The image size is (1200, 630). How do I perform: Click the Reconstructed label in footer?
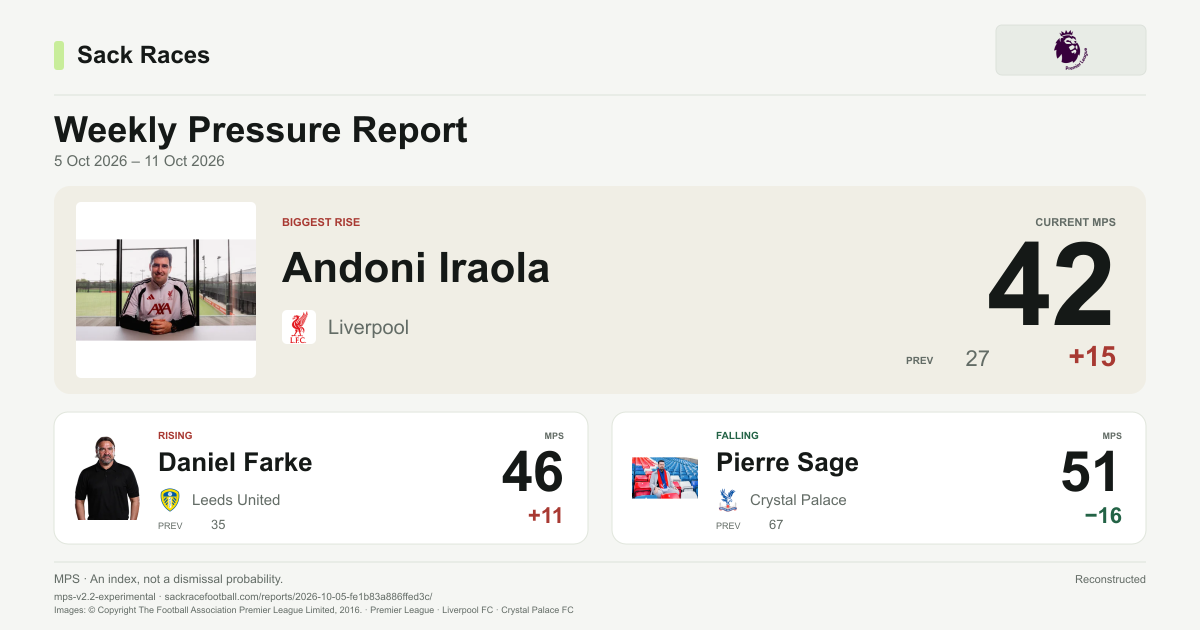[x=1110, y=579]
